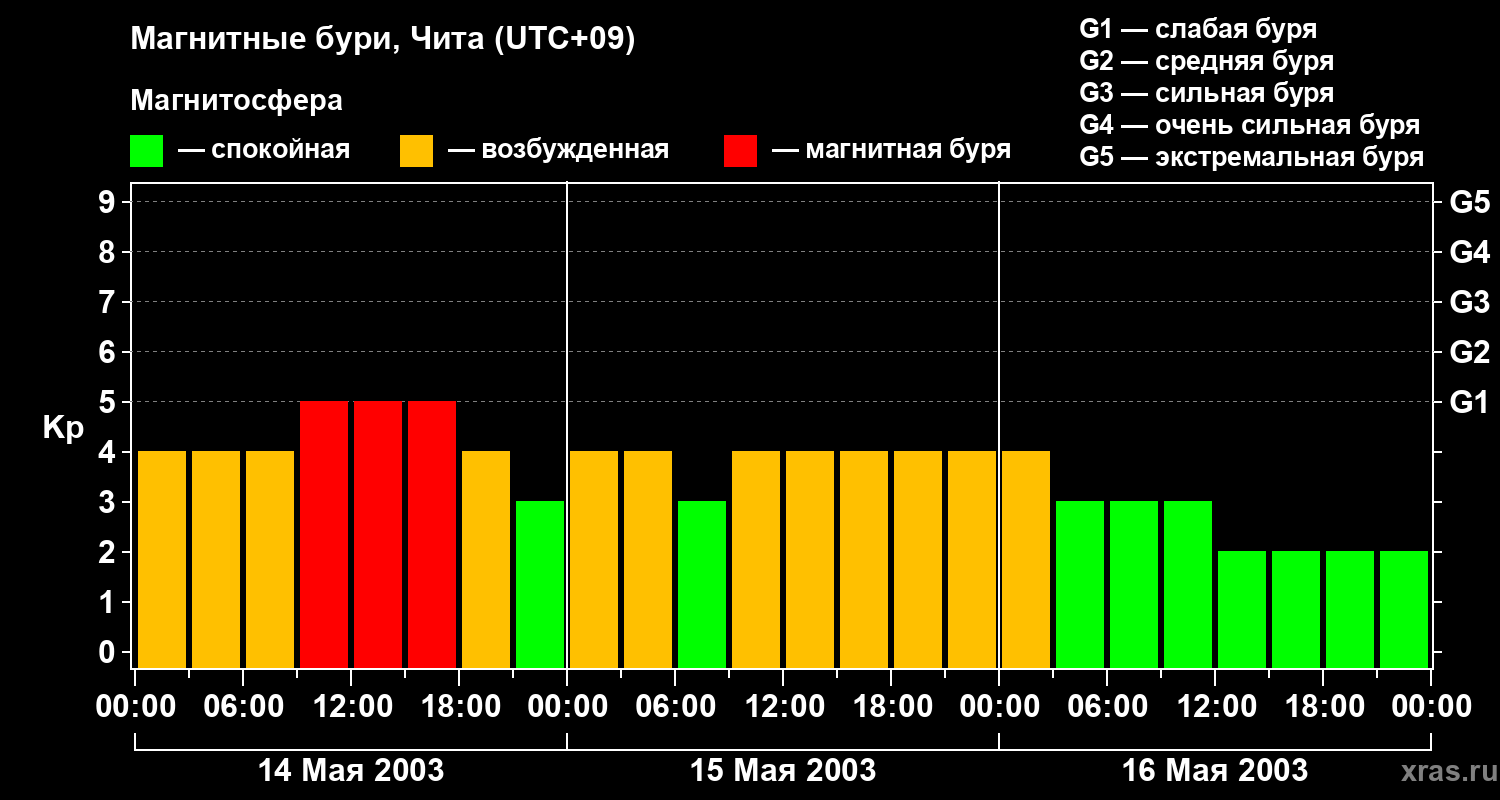
Task: Click the '18:00' time label of 16 May
Action: (1323, 707)
